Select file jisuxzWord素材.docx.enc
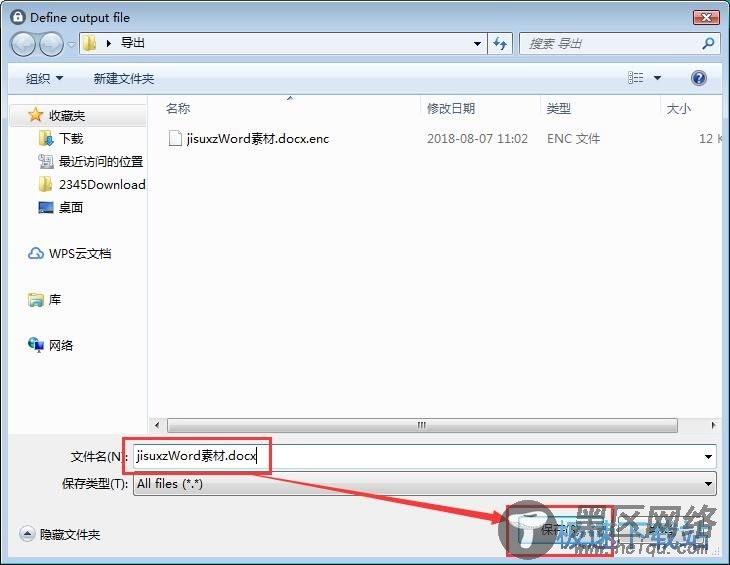730x565 pixels. point(257,138)
